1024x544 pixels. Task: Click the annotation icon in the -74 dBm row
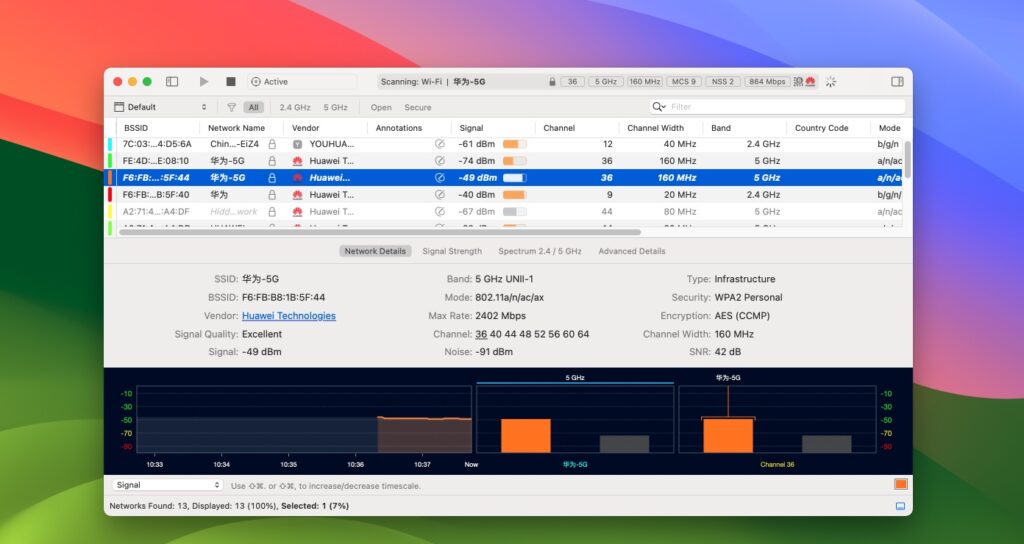(x=440, y=161)
